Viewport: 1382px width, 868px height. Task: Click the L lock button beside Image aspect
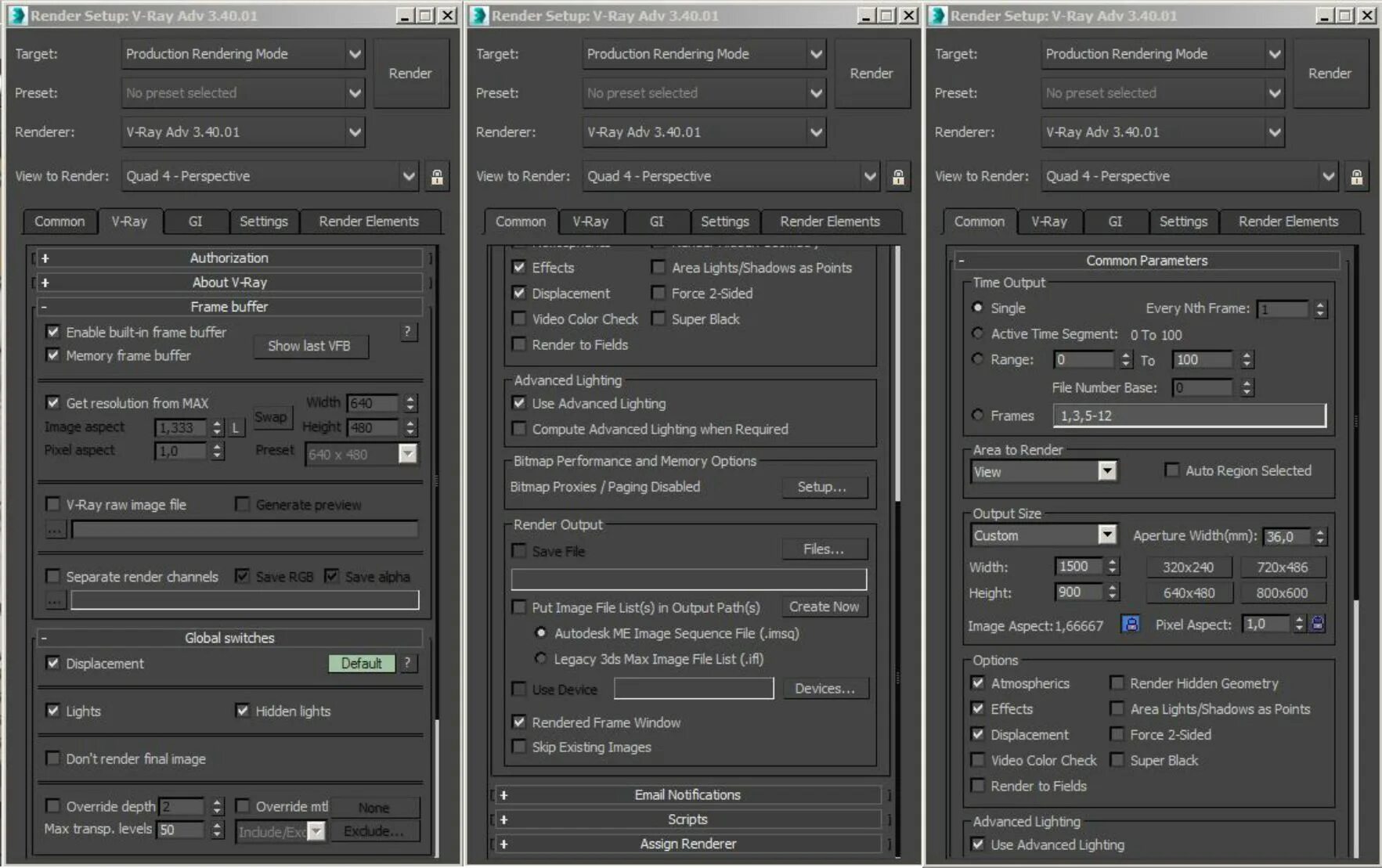(236, 427)
